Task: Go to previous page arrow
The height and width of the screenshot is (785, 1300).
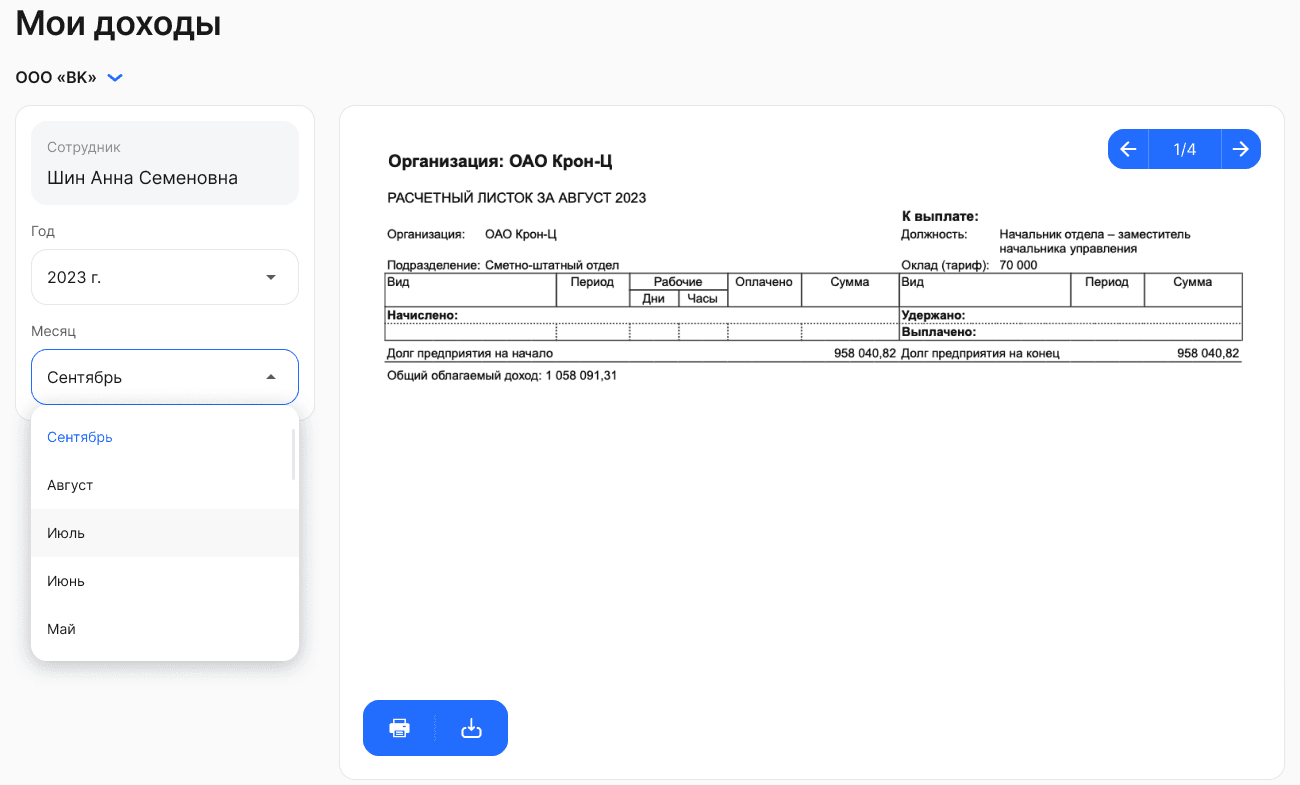Action: (x=1128, y=149)
